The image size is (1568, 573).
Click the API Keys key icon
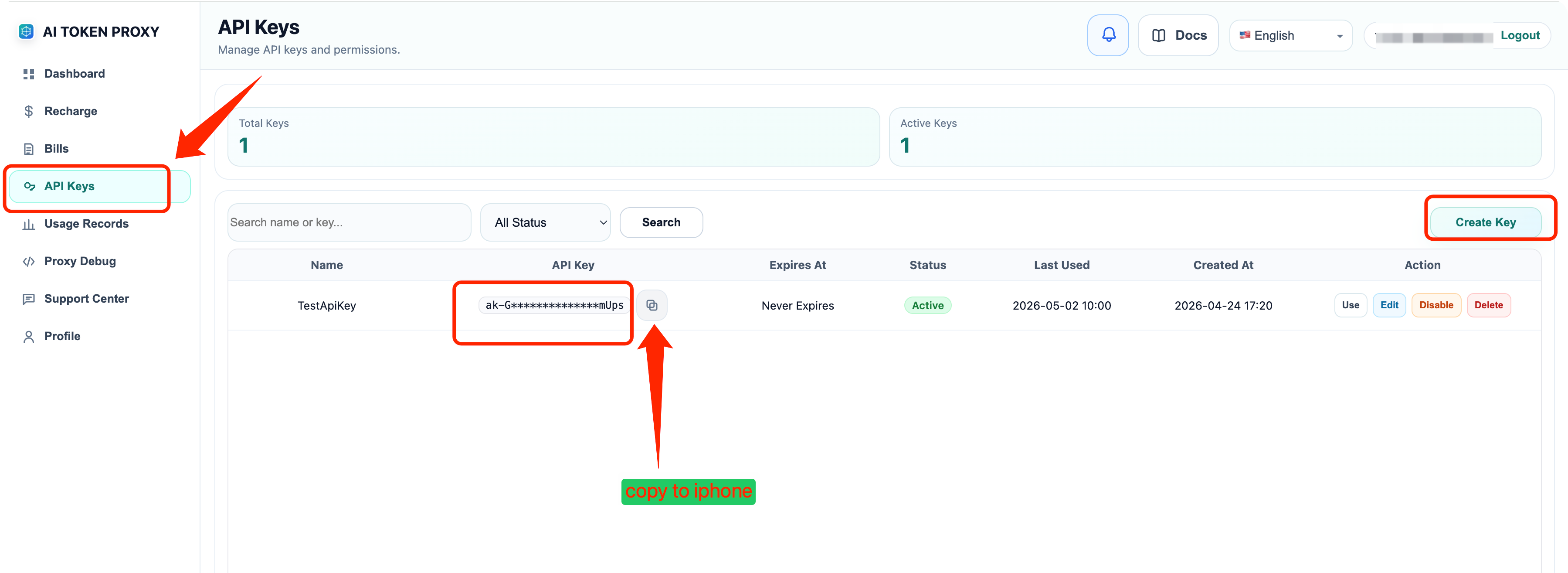pyautogui.click(x=29, y=186)
